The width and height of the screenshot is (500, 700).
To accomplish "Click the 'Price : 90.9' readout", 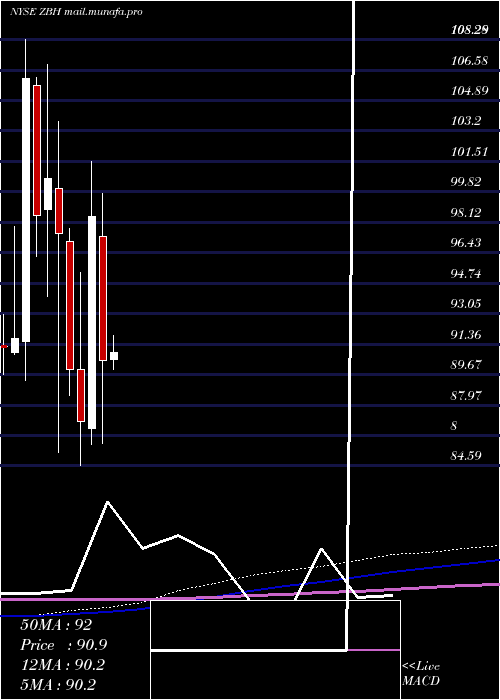I will [x=63, y=645].
